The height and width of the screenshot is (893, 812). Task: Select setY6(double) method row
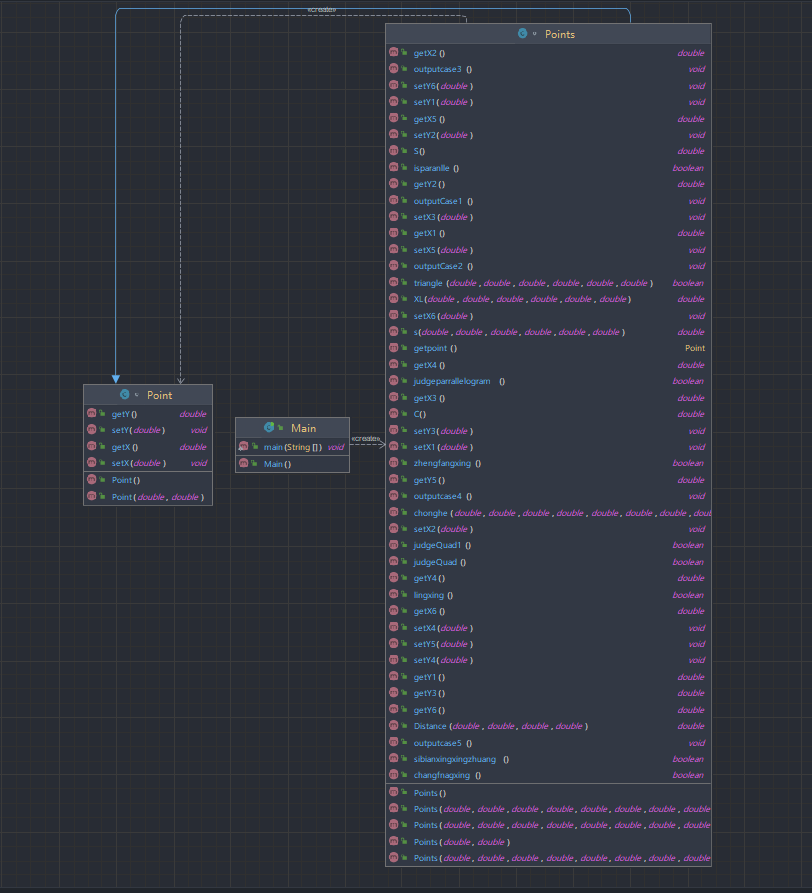point(548,85)
